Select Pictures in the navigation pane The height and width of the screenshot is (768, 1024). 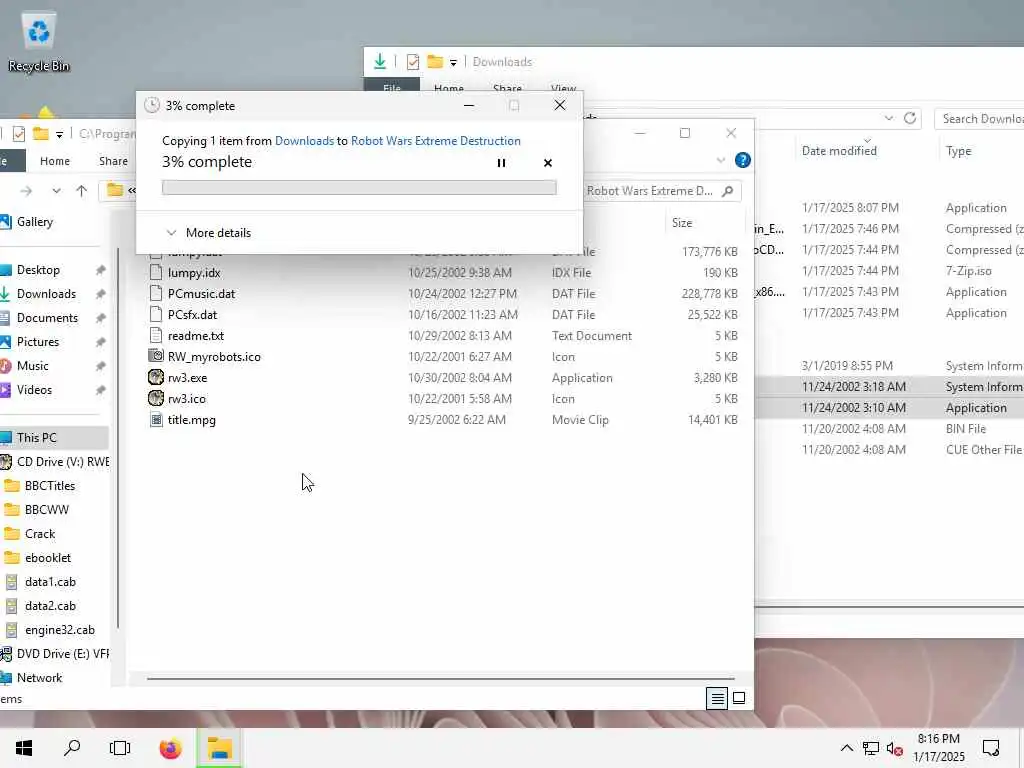pos(38,342)
